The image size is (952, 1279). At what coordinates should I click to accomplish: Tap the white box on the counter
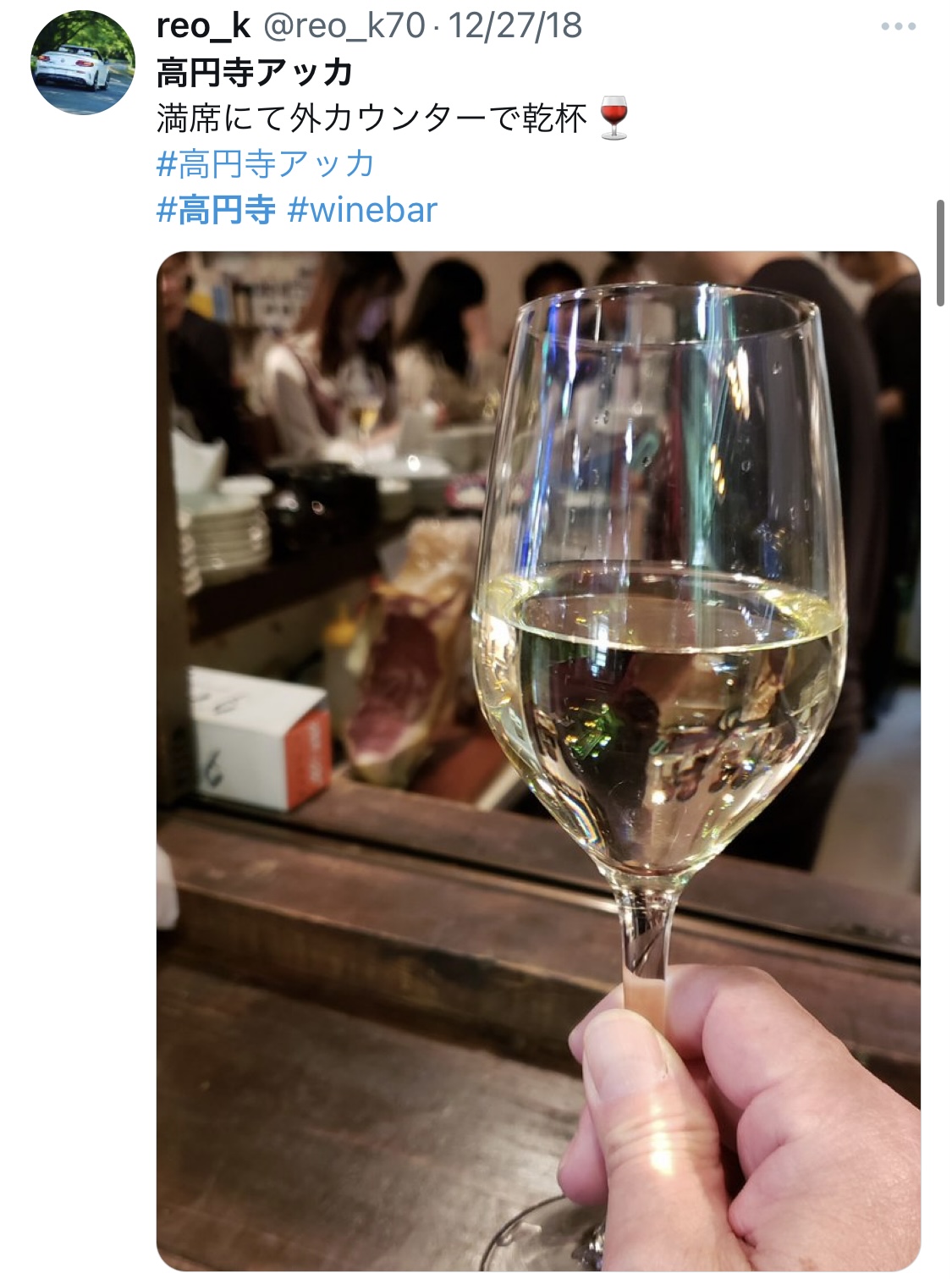click(258, 738)
